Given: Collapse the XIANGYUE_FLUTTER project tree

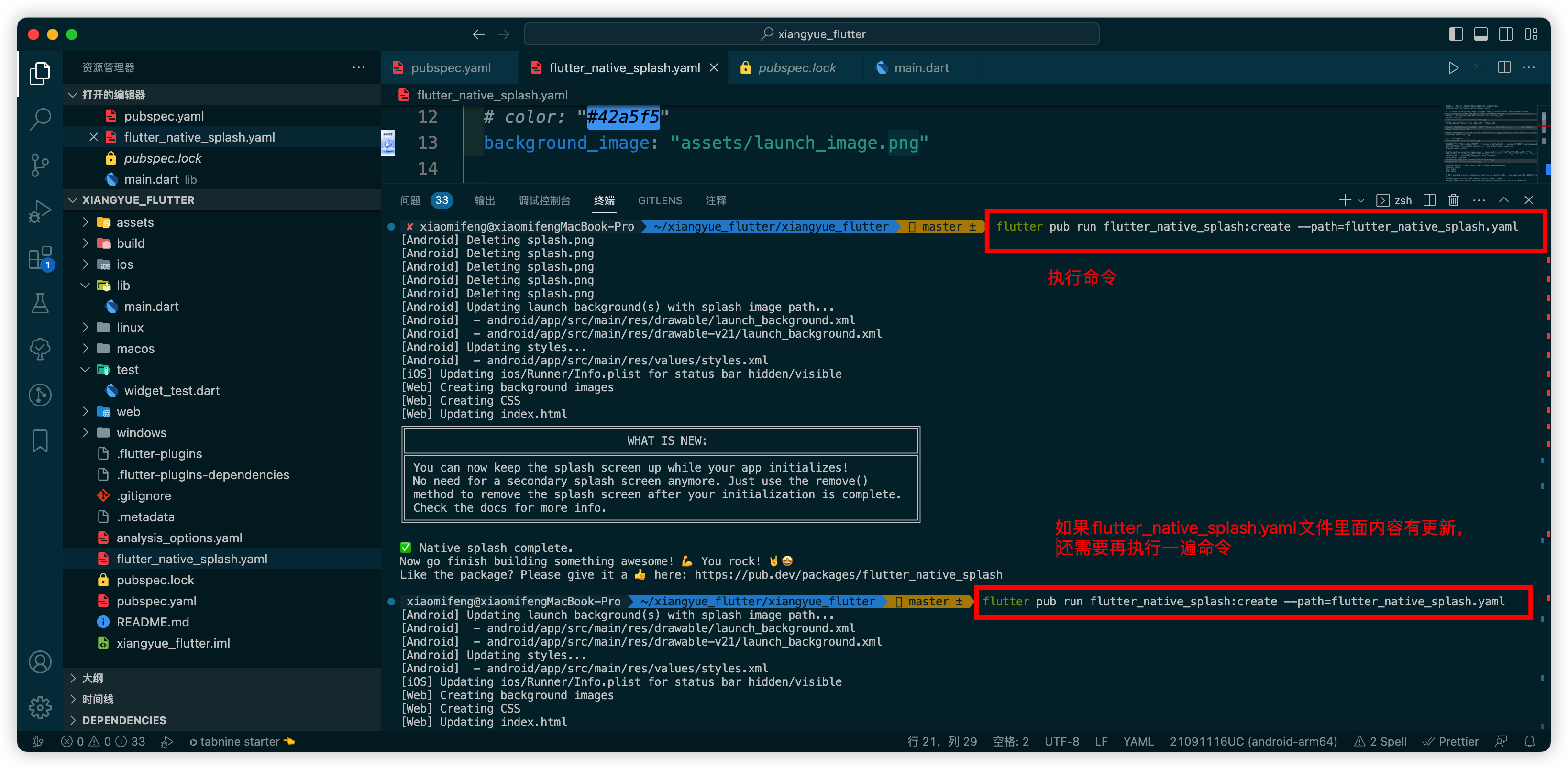Looking at the screenshot, I should [222, 199].
